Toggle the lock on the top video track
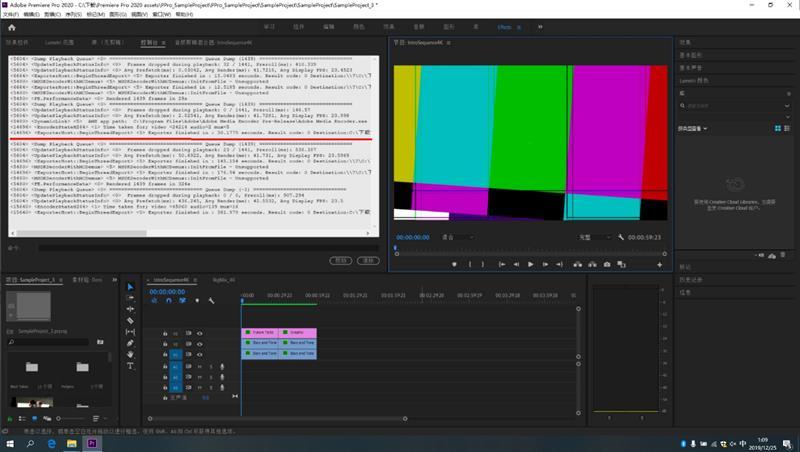The width and height of the screenshot is (800, 452). pos(165,334)
